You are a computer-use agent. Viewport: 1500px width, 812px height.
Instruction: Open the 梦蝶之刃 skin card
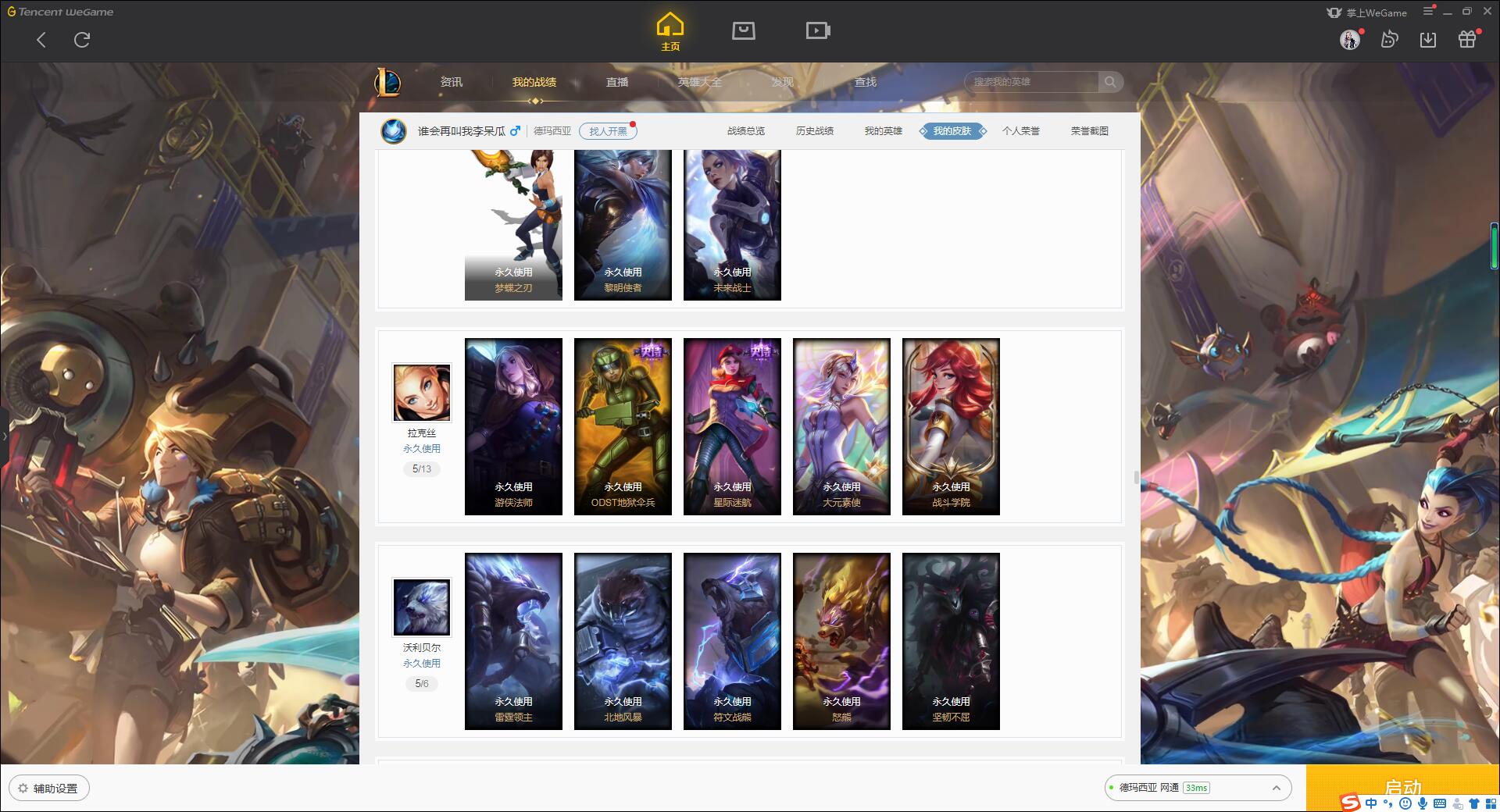pyautogui.click(x=513, y=225)
